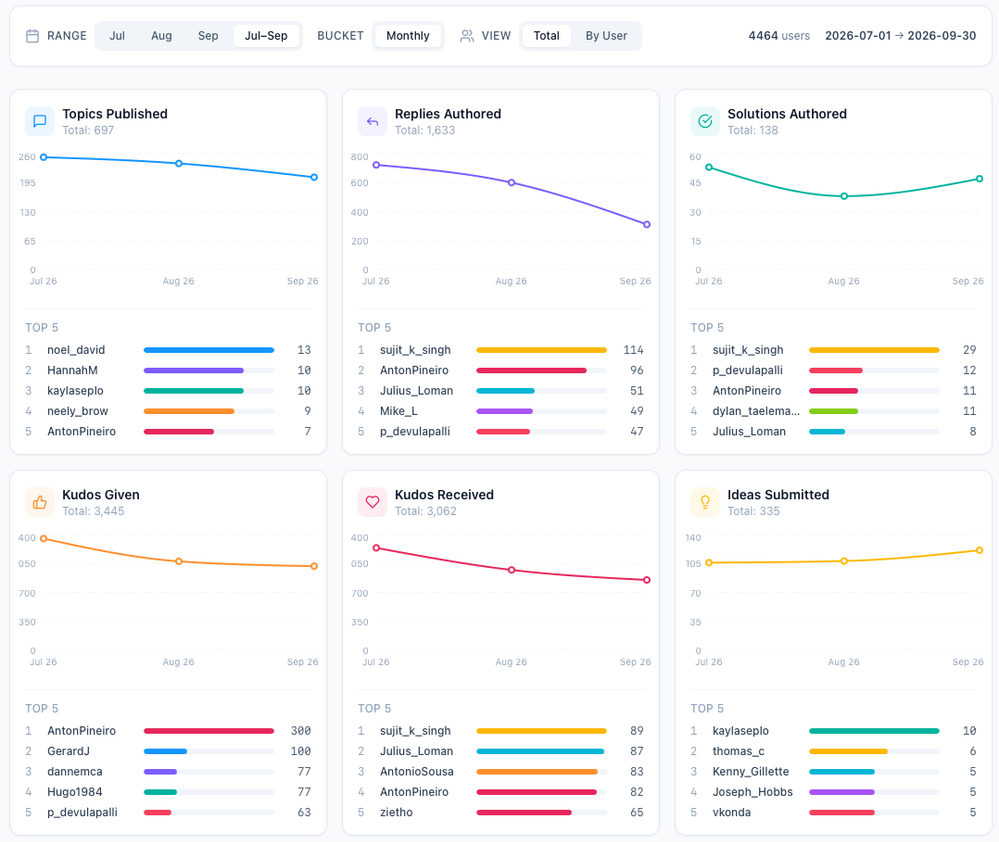Click kaylaseplo in Ideas Submitted top 5

click(x=740, y=731)
